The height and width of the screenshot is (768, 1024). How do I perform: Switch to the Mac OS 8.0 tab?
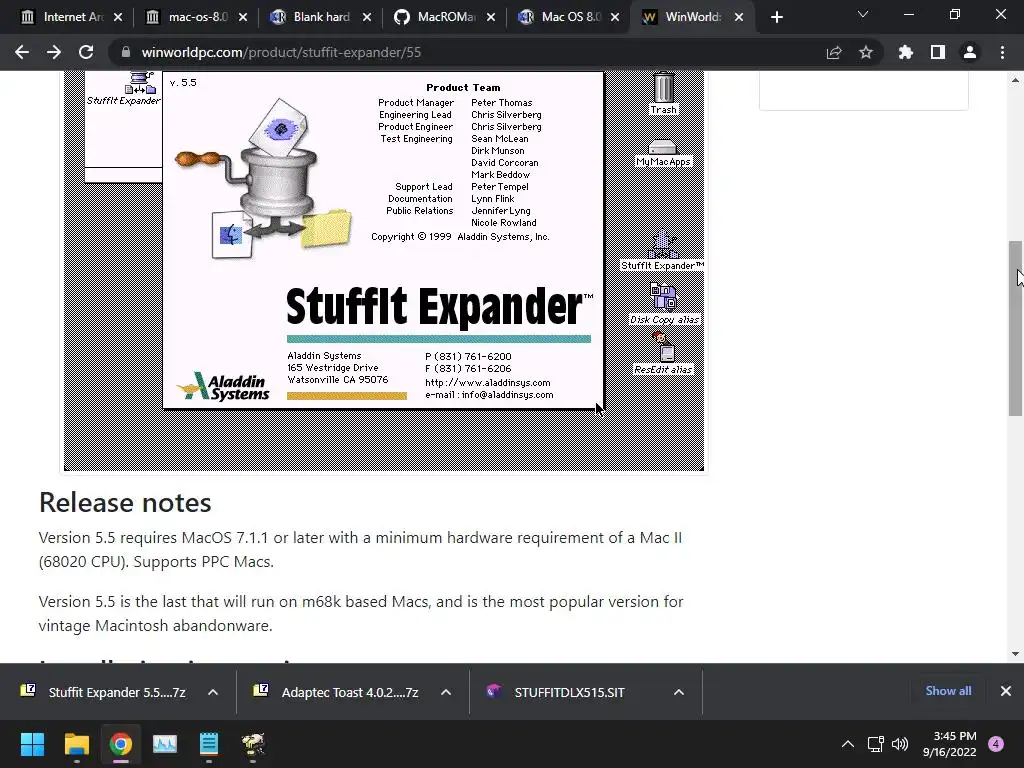(x=560, y=17)
